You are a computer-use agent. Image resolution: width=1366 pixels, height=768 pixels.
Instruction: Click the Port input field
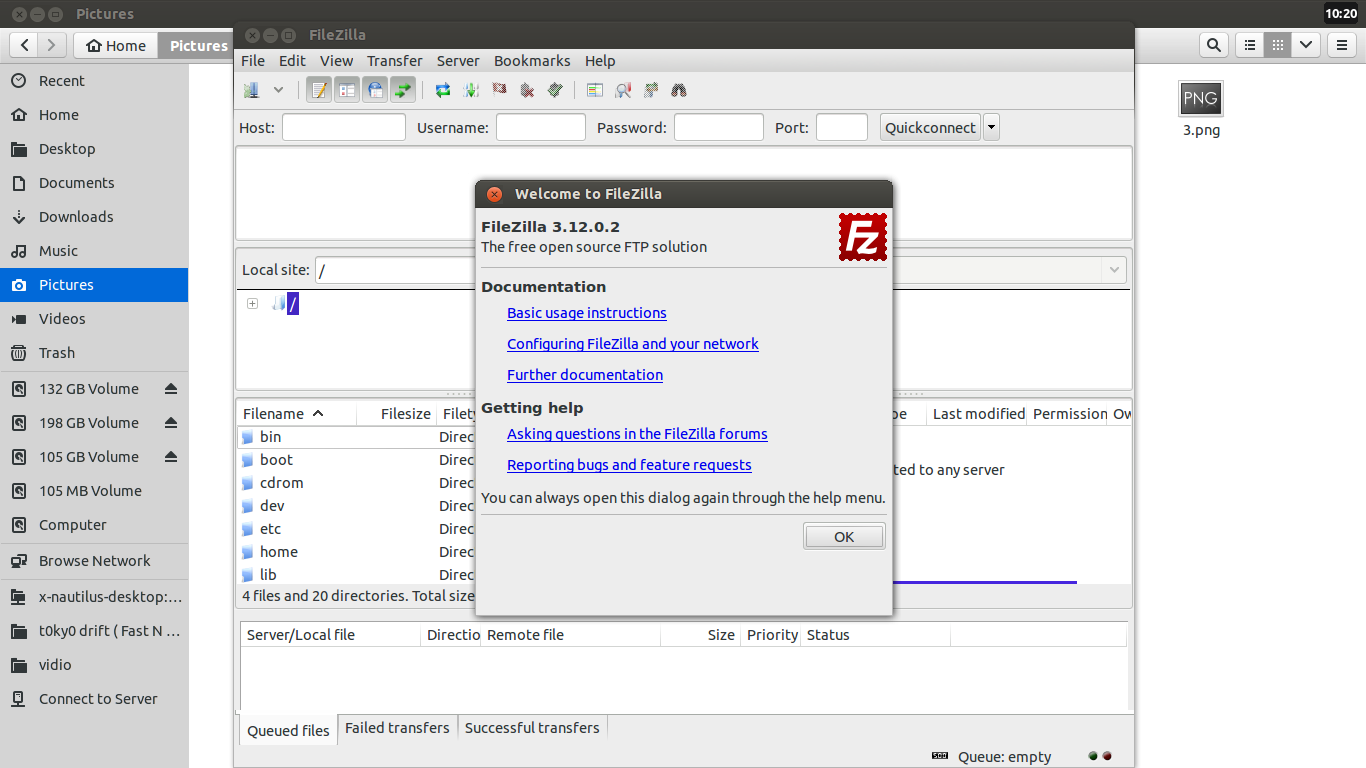[842, 127]
